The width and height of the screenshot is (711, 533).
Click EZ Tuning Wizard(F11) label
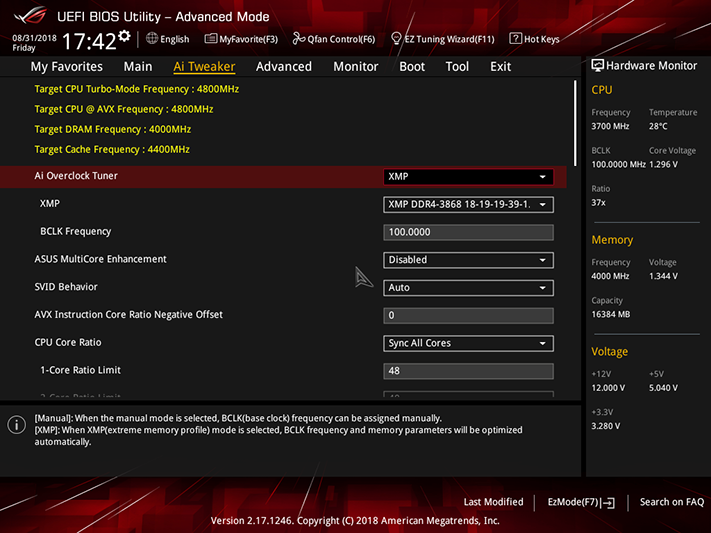(x=449, y=39)
